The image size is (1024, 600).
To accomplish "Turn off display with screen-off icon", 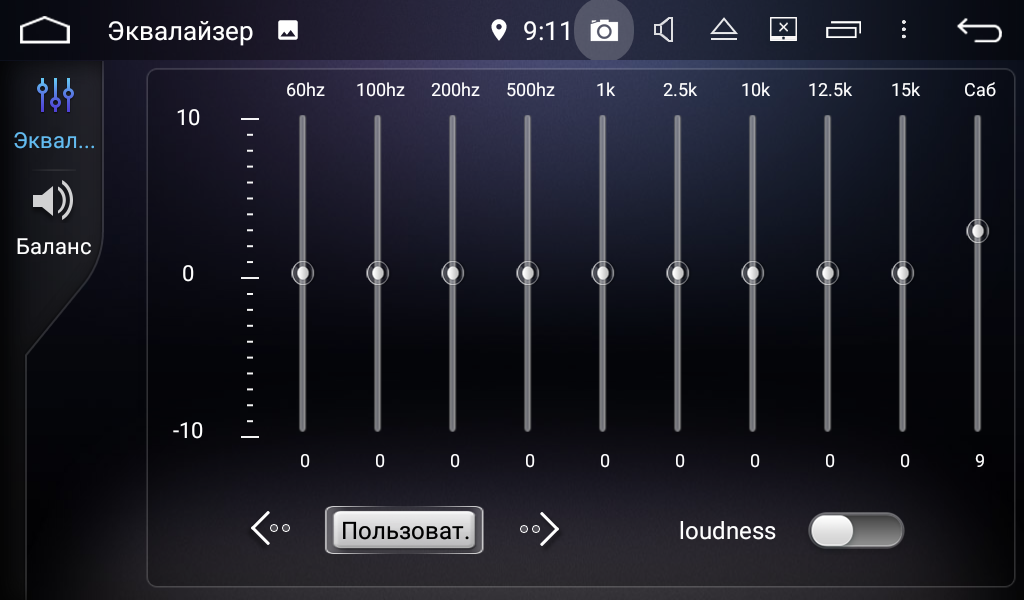I will (783, 30).
